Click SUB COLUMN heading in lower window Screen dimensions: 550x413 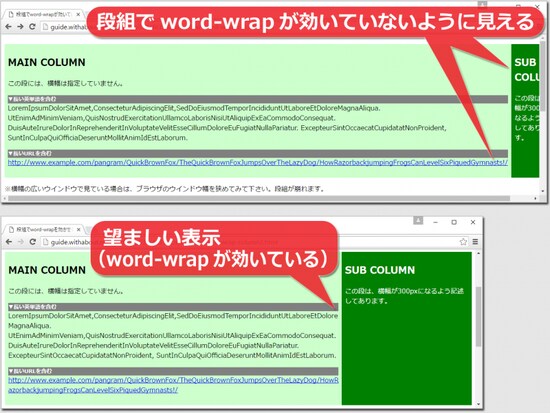pos(380,270)
